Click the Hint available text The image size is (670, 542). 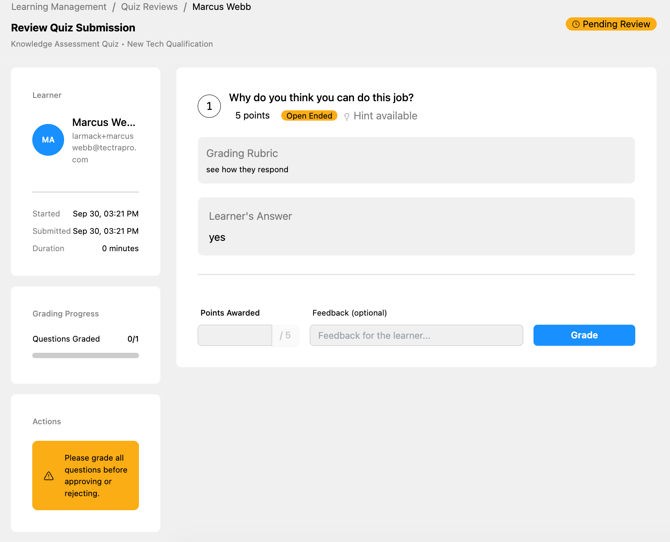click(385, 116)
